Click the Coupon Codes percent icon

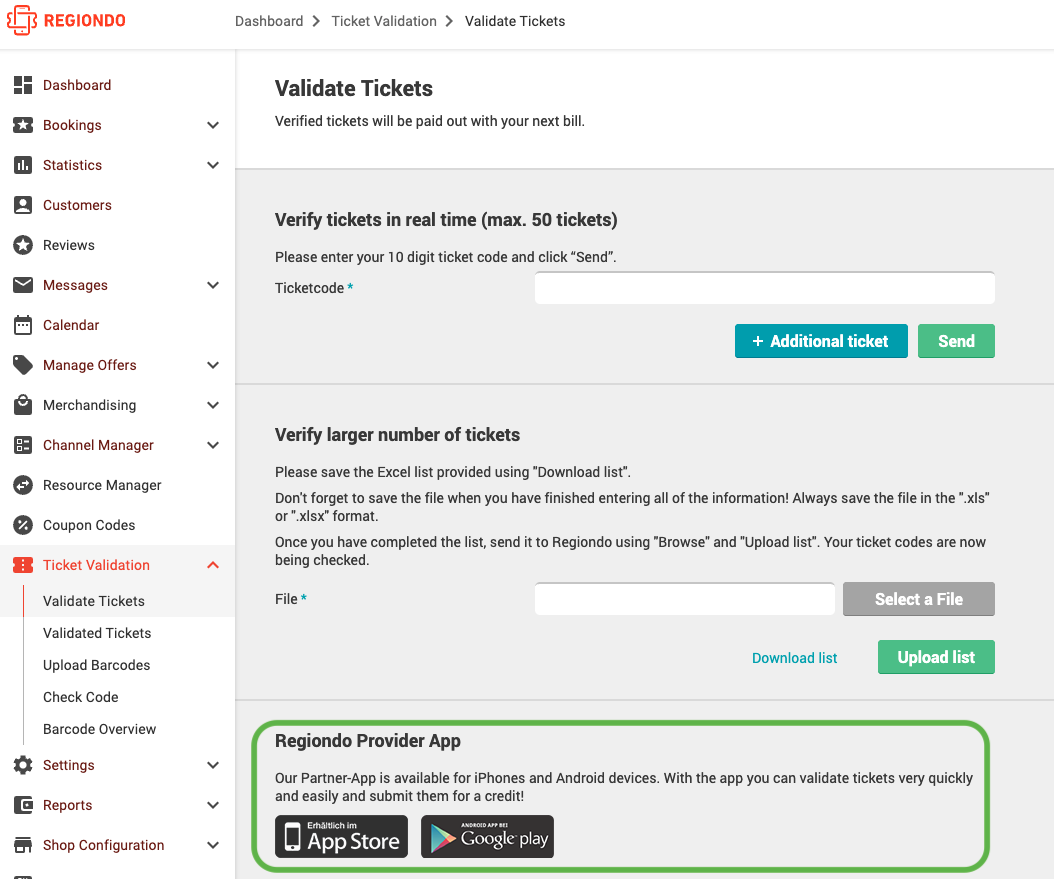(23, 525)
